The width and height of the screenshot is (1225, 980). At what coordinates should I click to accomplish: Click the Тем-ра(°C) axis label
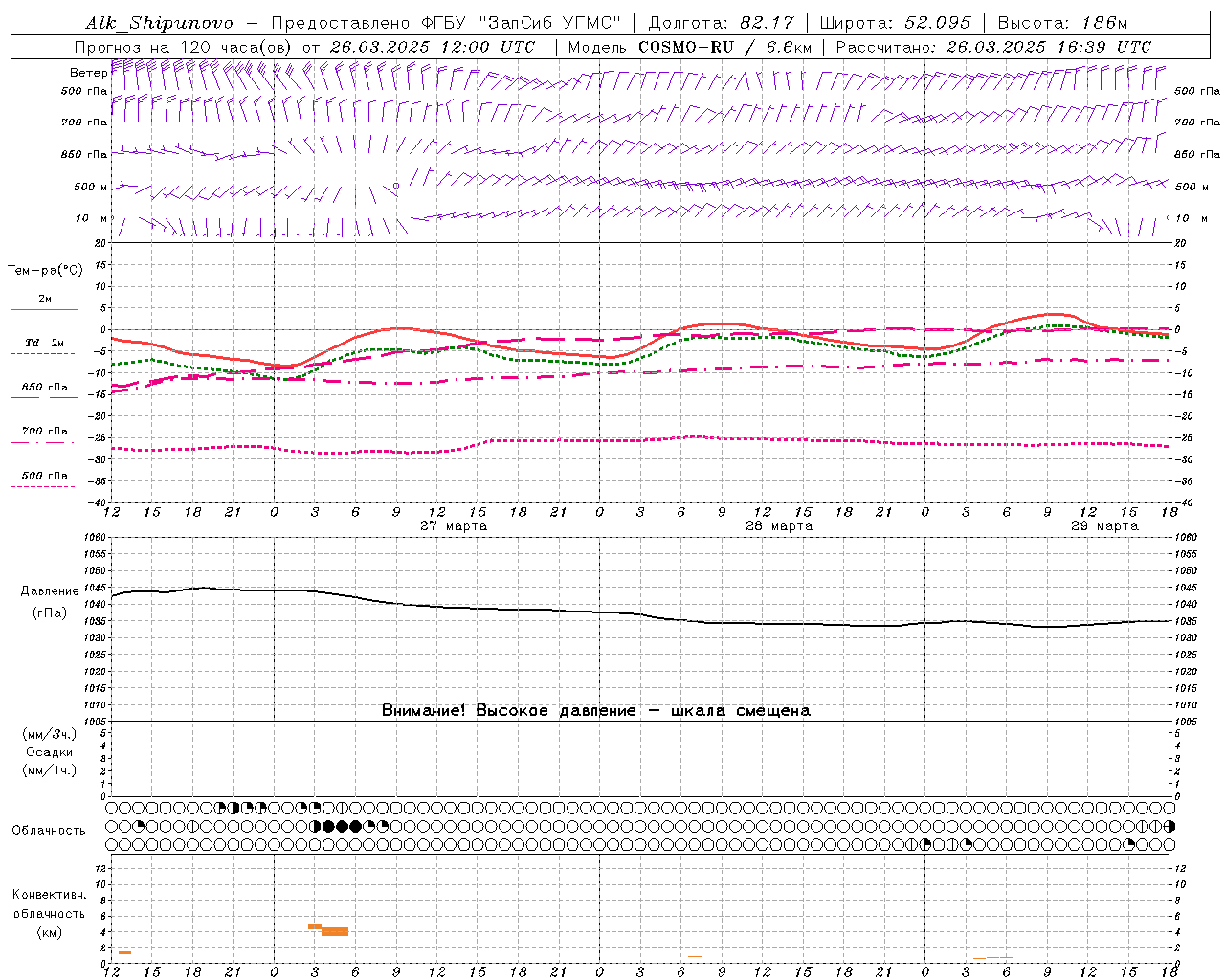tap(45, 271)
